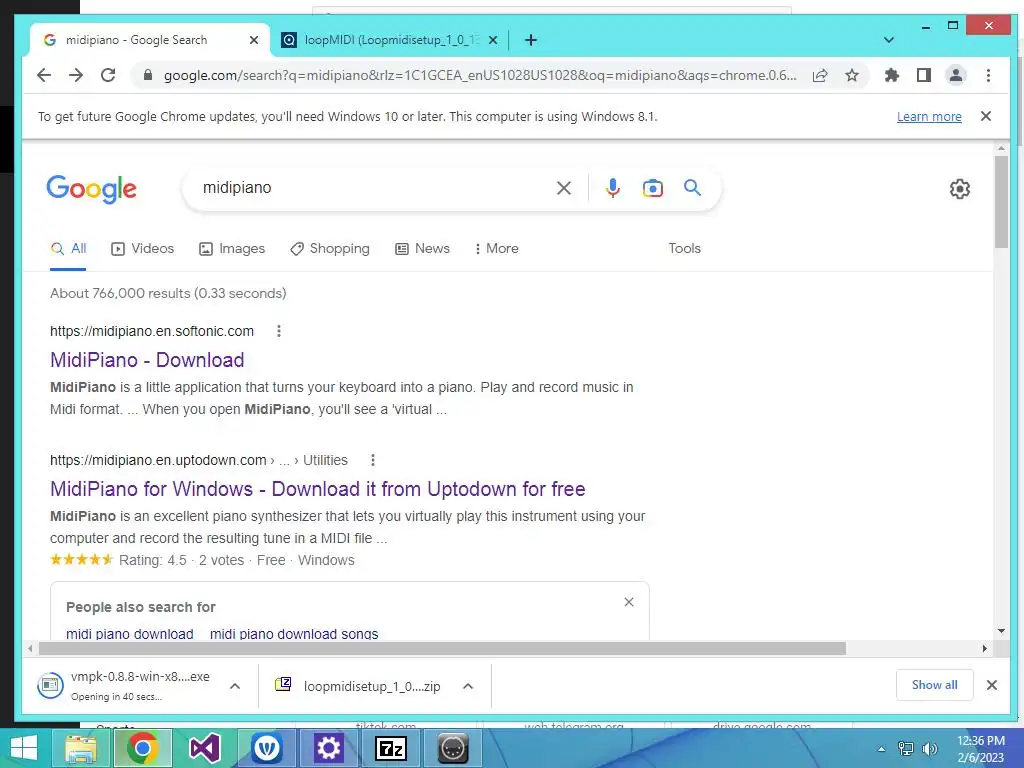Focus the midipiano search box
Image resolution: width=1024 pixels, height=768 pixels.
point(372,188)
